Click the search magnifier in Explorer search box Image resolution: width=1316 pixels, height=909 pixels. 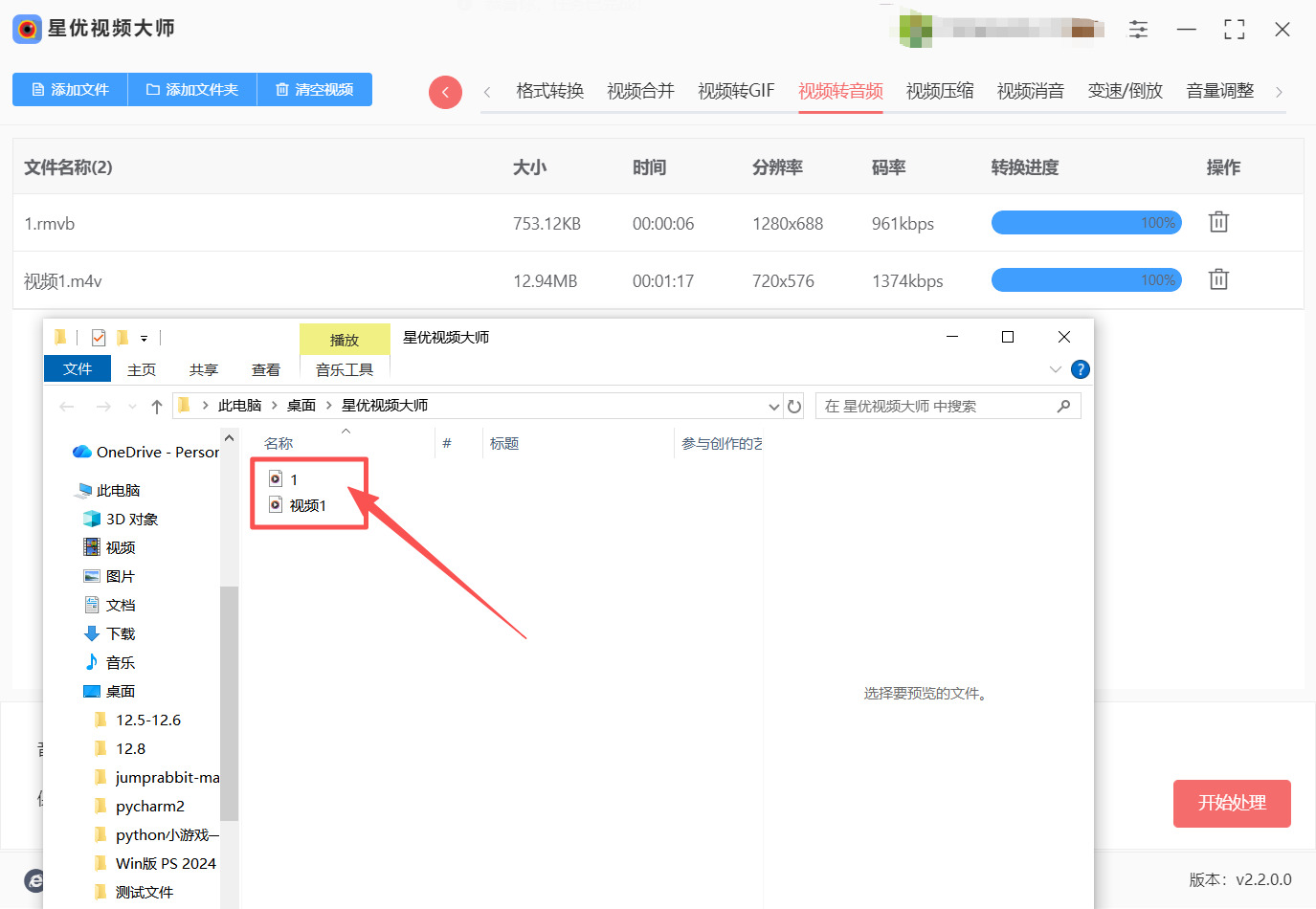1063,405
